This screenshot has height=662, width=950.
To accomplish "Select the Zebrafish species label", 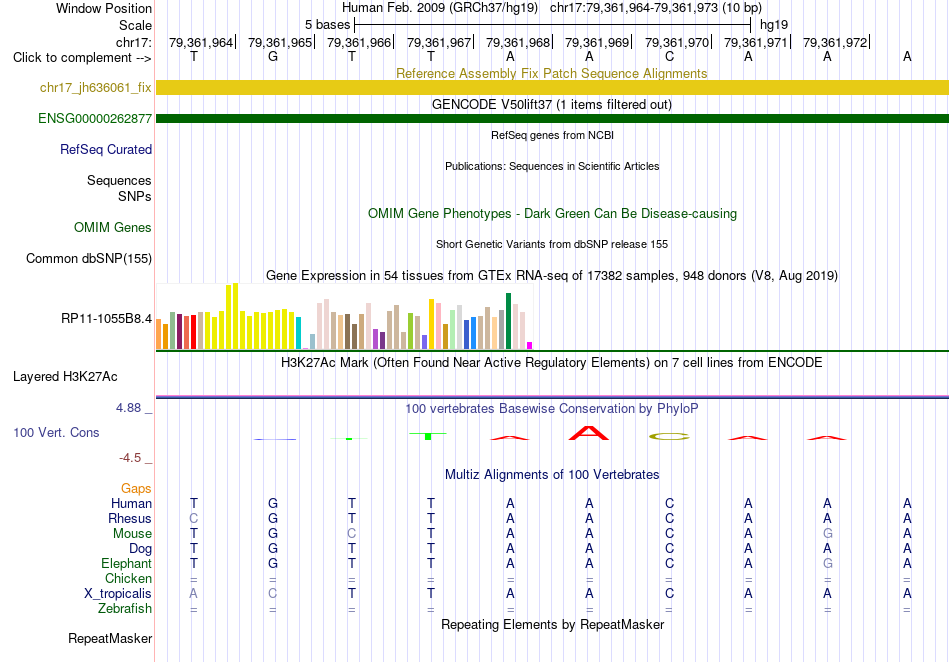I will [125, 608].
